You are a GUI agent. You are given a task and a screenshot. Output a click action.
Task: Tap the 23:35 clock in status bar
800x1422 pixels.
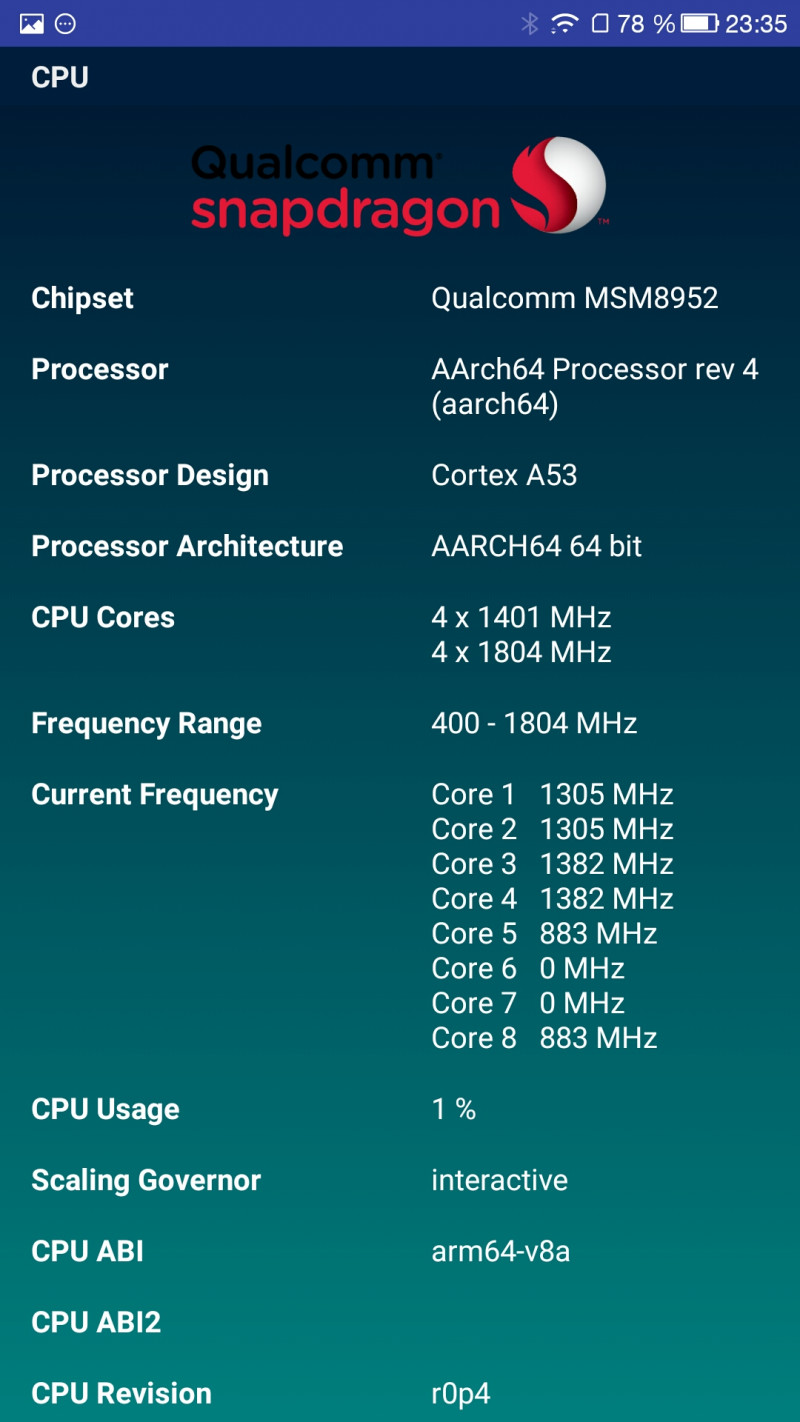point(756,23)
